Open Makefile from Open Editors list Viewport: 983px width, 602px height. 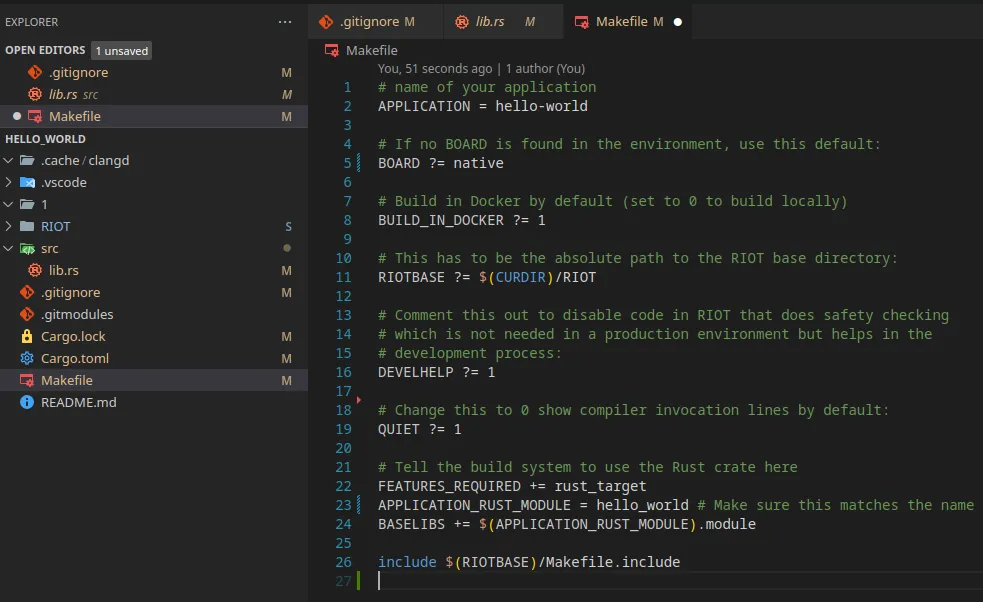coord(154,117)
